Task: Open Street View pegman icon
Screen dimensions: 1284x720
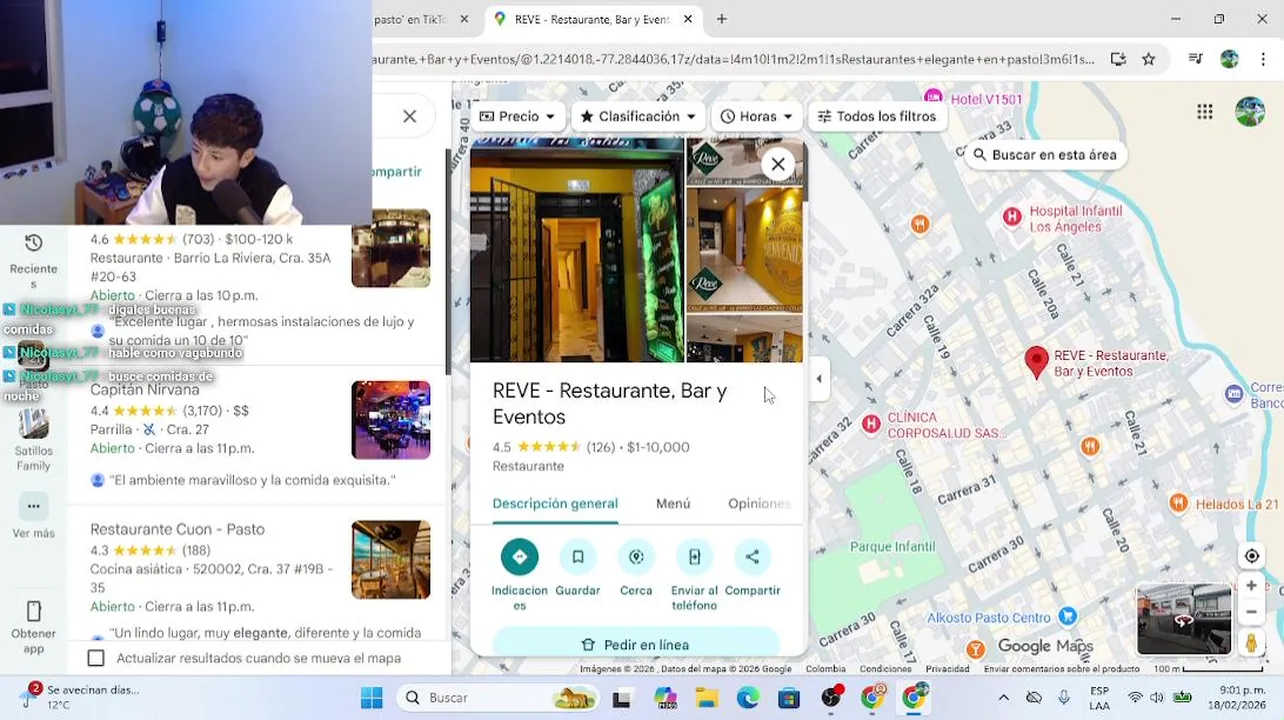Action: pyautogui.click(x=1251, y=643)
